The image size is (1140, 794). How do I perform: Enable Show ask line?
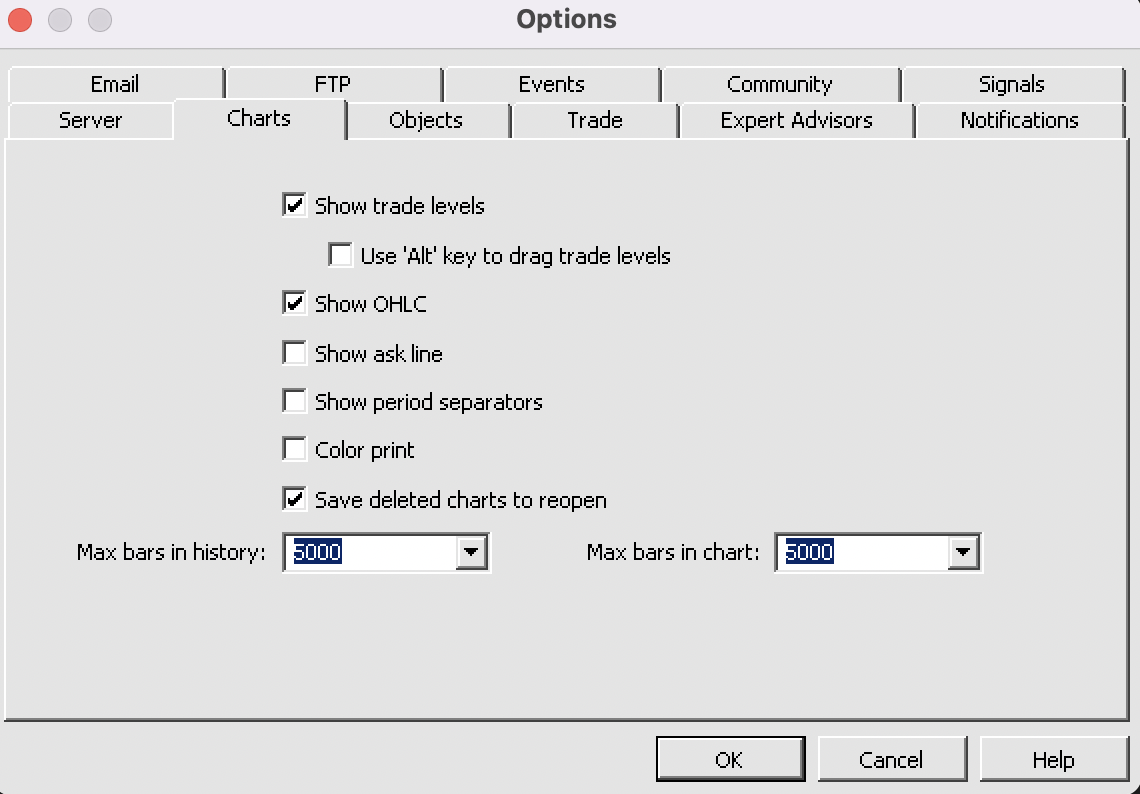[x=295, y=353]
